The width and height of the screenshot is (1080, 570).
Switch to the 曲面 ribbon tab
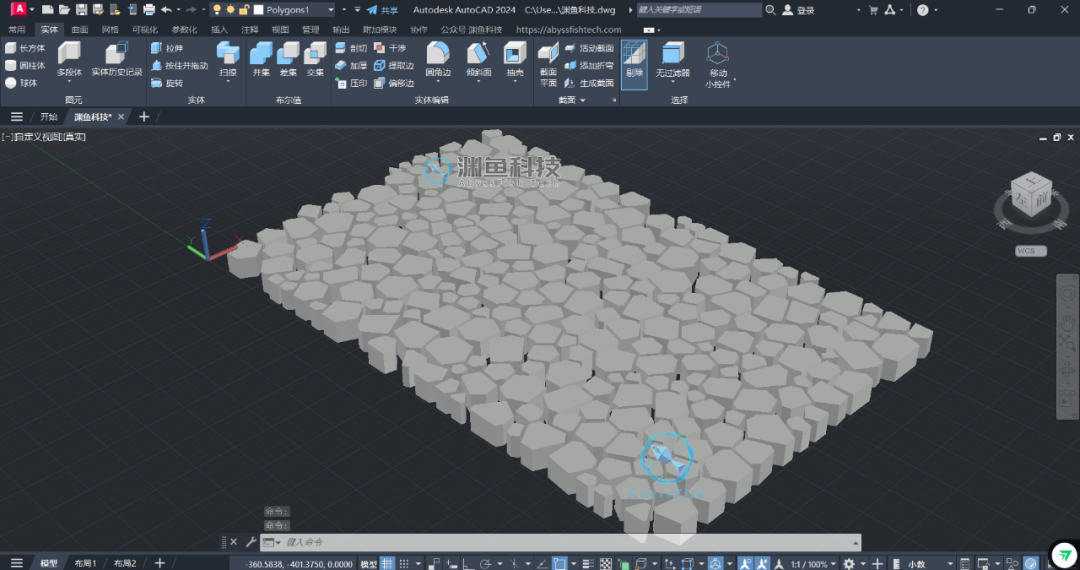80,30
